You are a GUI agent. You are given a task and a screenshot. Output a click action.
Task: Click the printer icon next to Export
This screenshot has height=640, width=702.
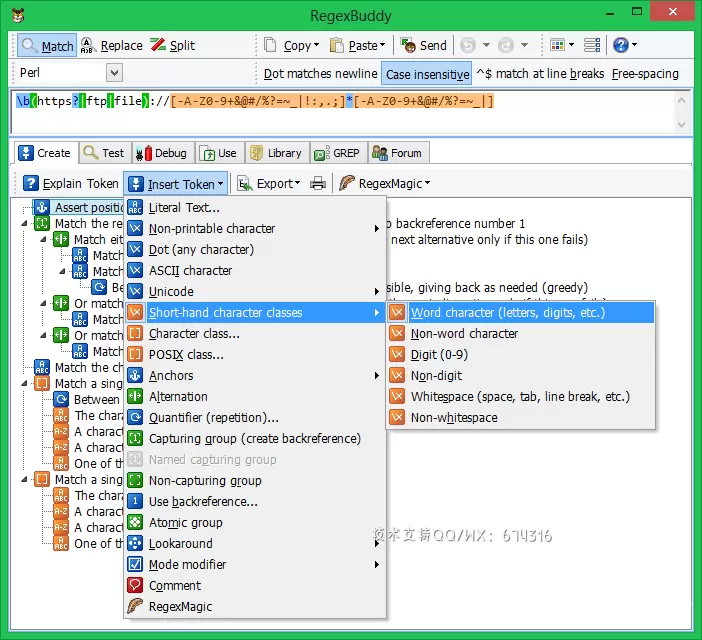318,183
